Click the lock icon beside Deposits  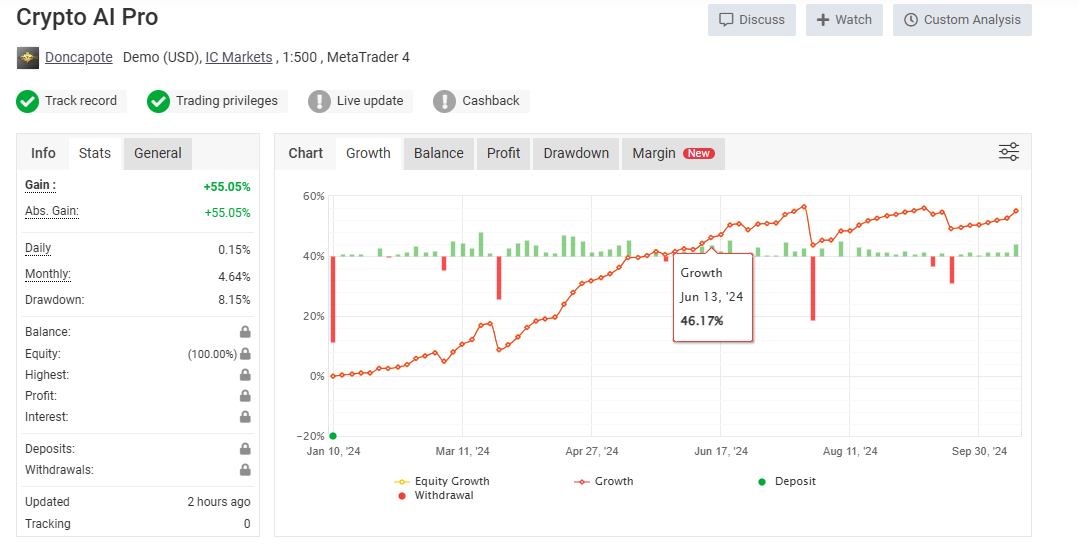coord(245,449)
